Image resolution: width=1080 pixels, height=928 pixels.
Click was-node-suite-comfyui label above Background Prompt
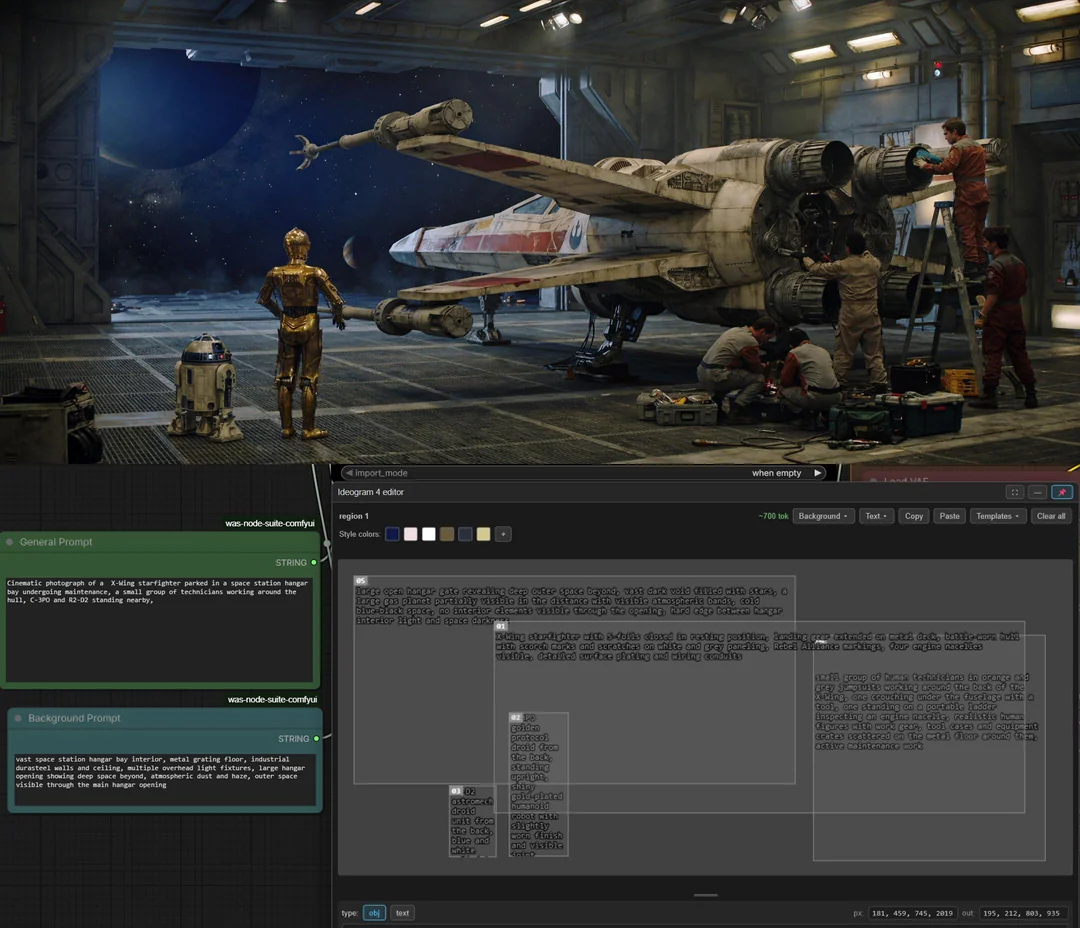click(x=272, y=699)
